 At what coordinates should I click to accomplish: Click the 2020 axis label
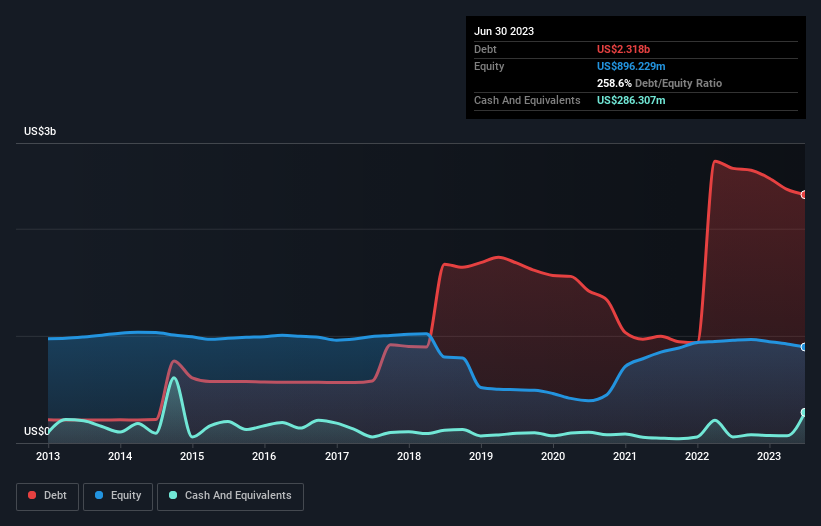pos(553,456)
